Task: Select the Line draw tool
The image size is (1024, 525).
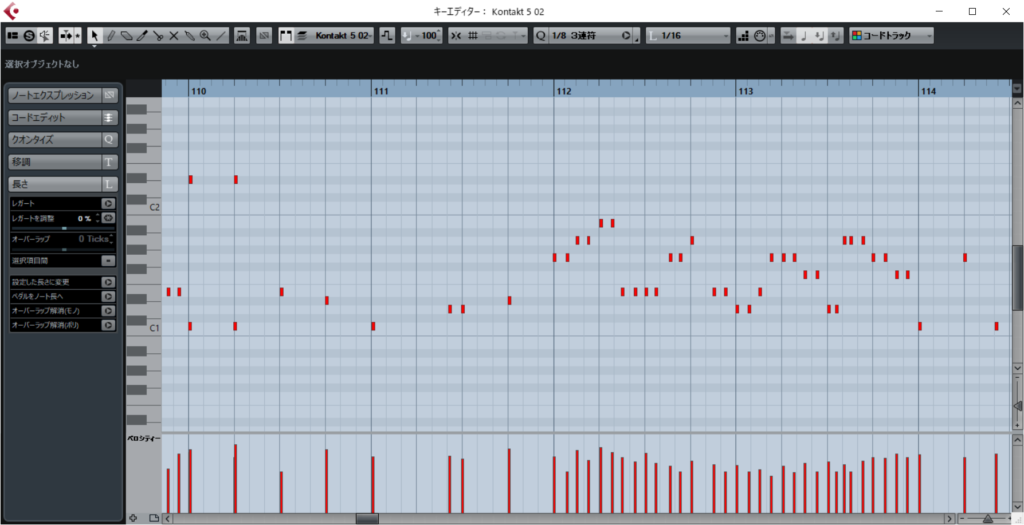Action: click(x=221, y=35)
